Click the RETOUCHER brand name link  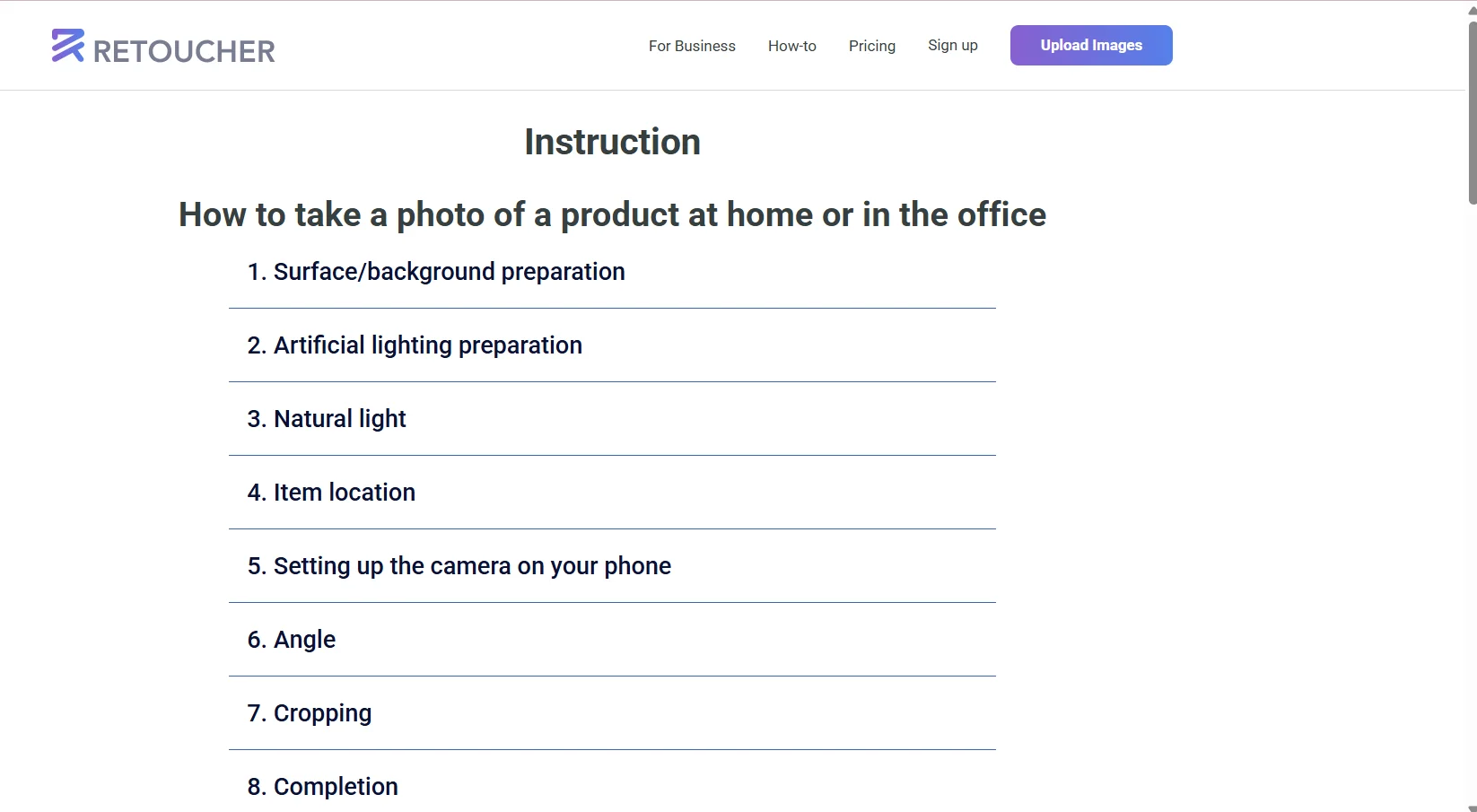(x=184, y=50)
